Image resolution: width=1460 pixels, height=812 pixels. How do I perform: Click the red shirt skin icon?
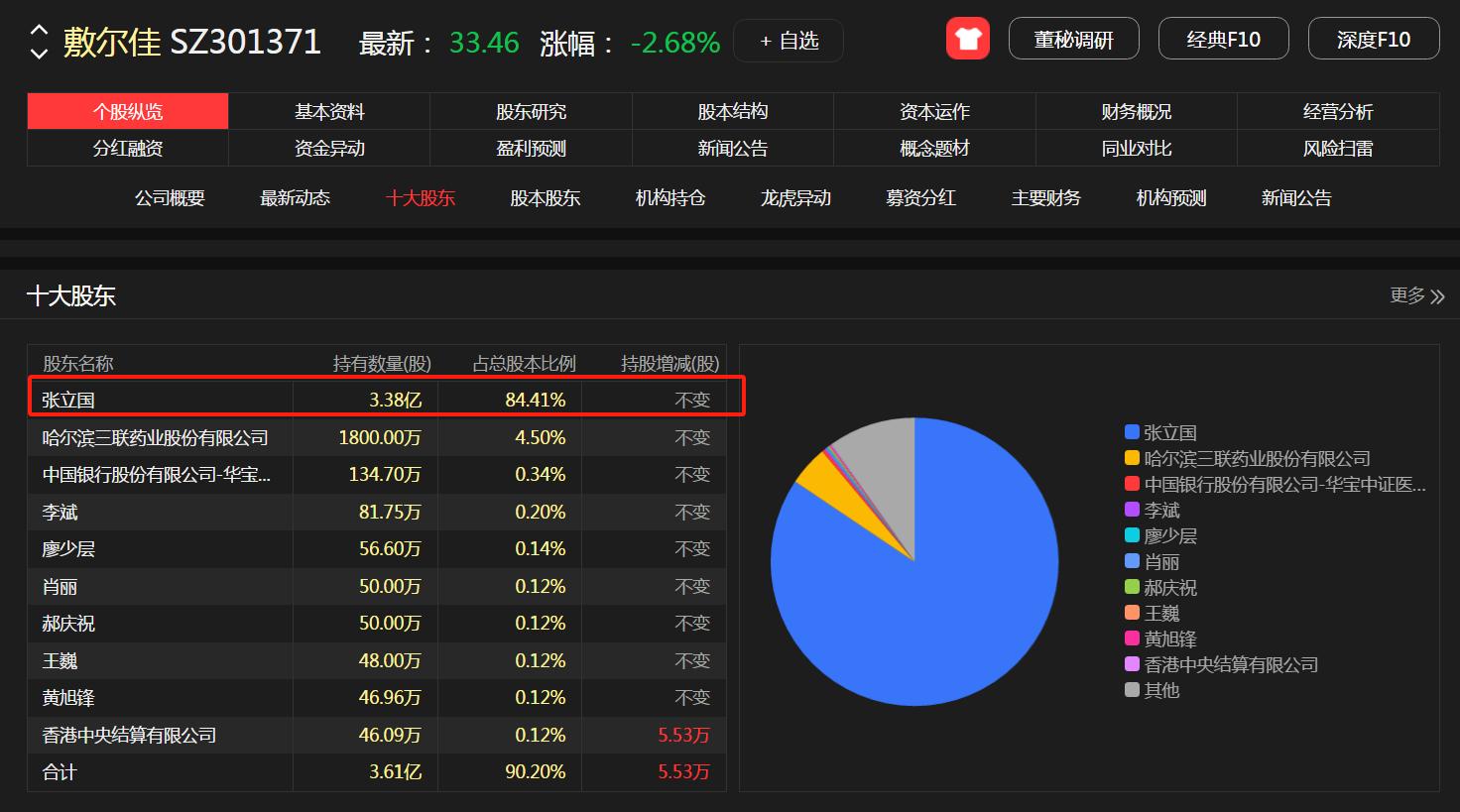pos(967,40)
